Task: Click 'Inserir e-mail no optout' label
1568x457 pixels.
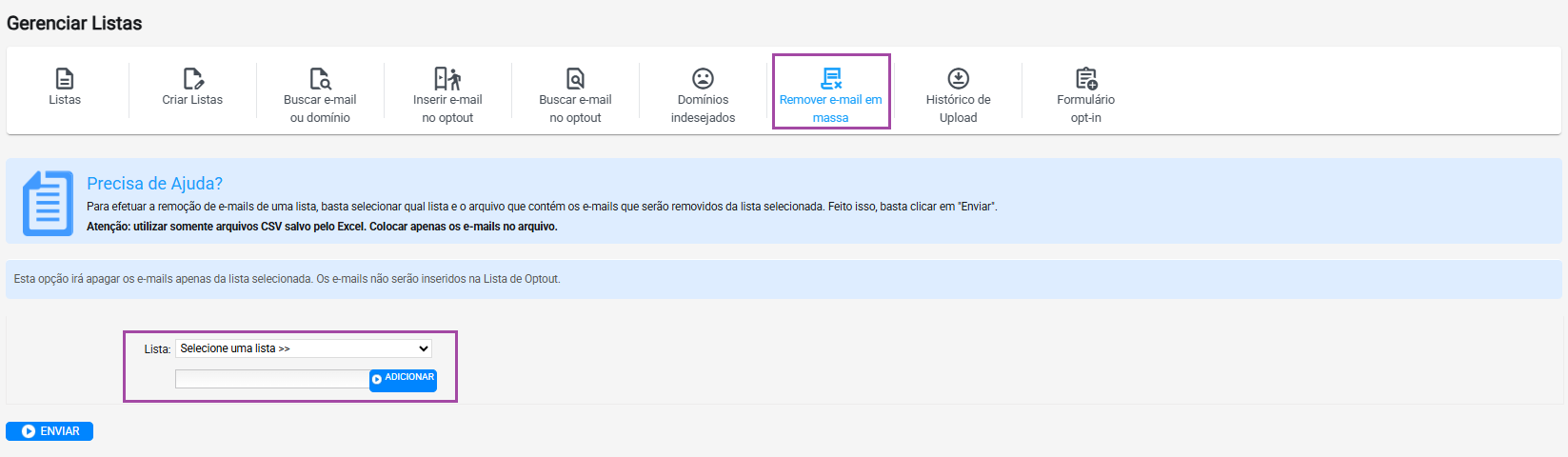Action: coord(447,109)
